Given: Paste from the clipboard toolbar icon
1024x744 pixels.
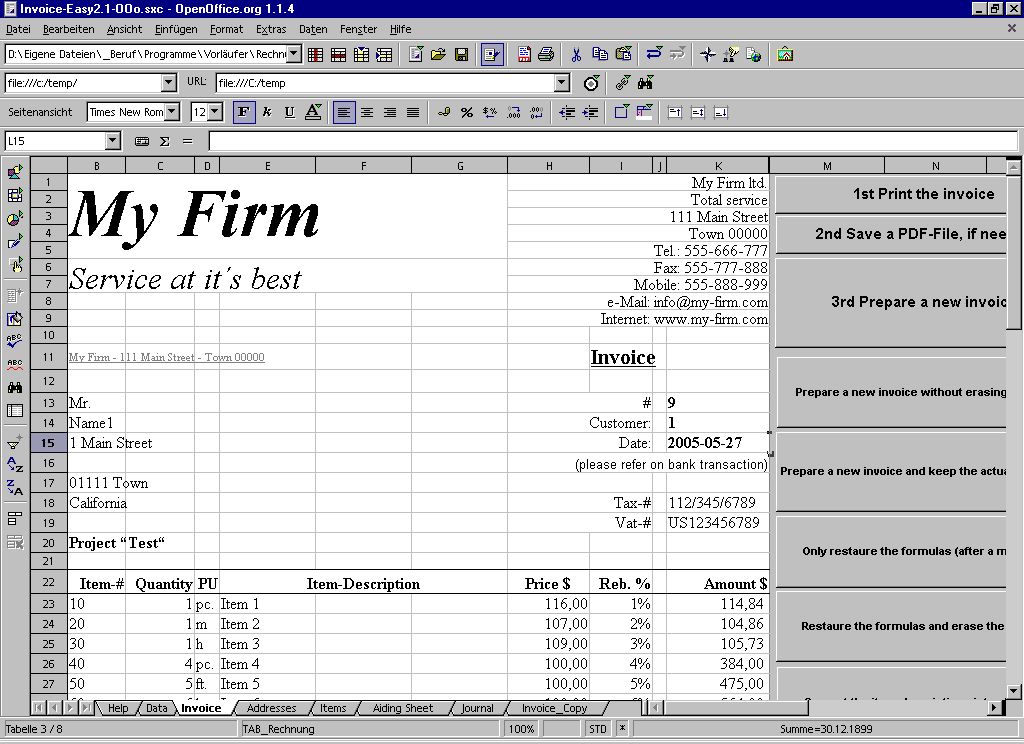Looking at the screenshot, I should (x=624, y=55).
